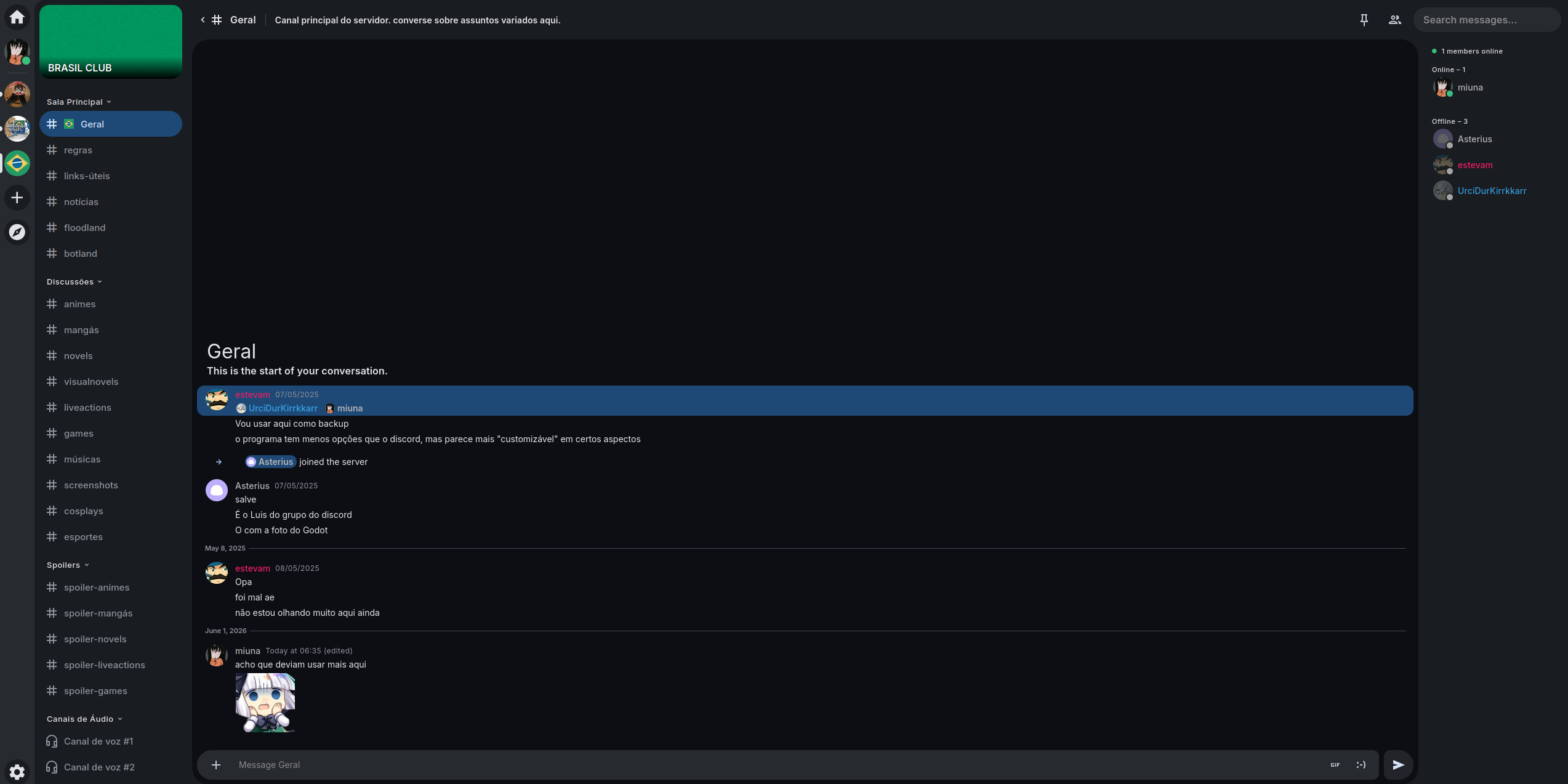Go to Home in server rail

(17, 17)
